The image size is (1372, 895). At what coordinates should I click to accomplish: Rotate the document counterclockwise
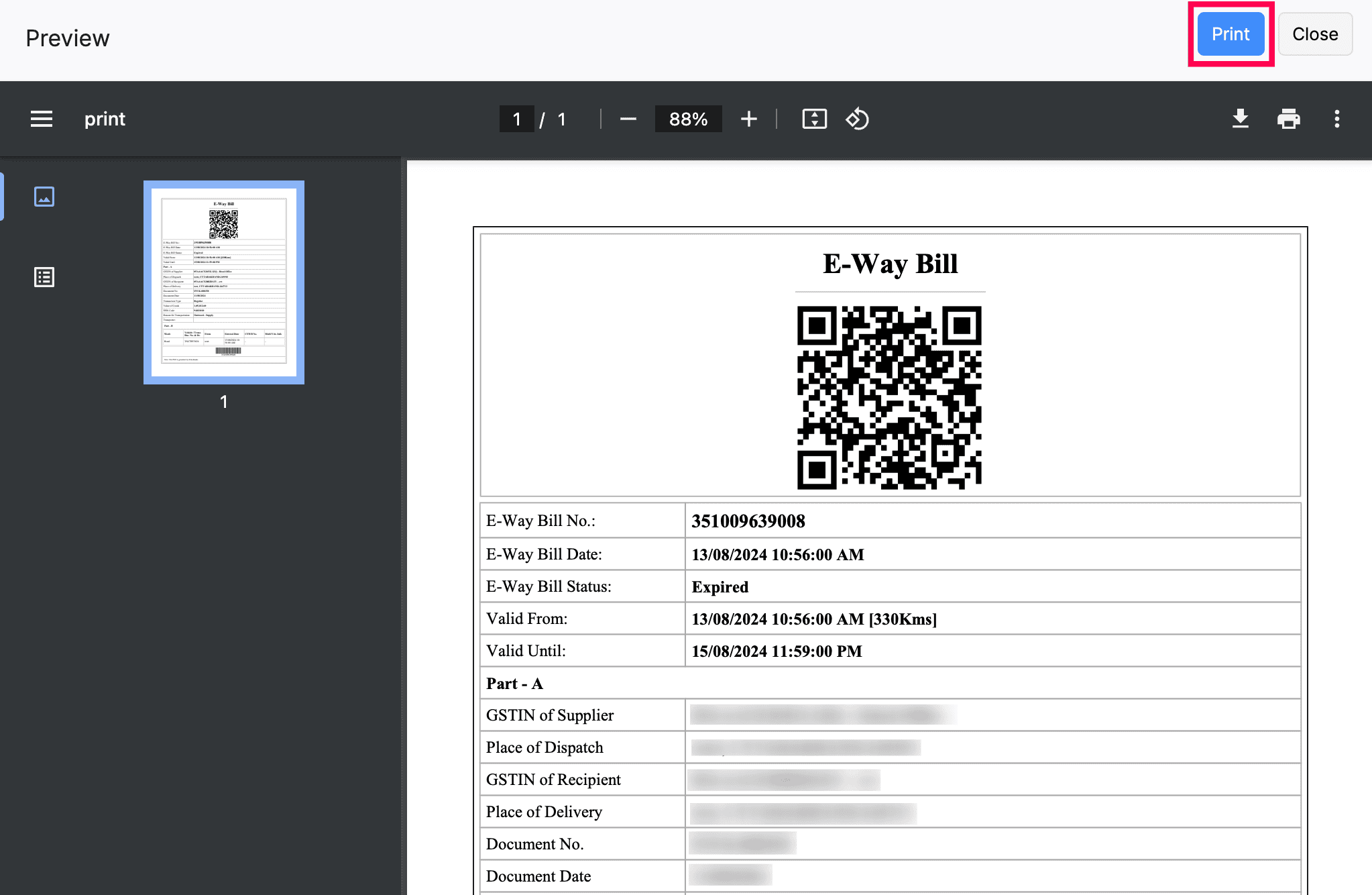(857, 119)
